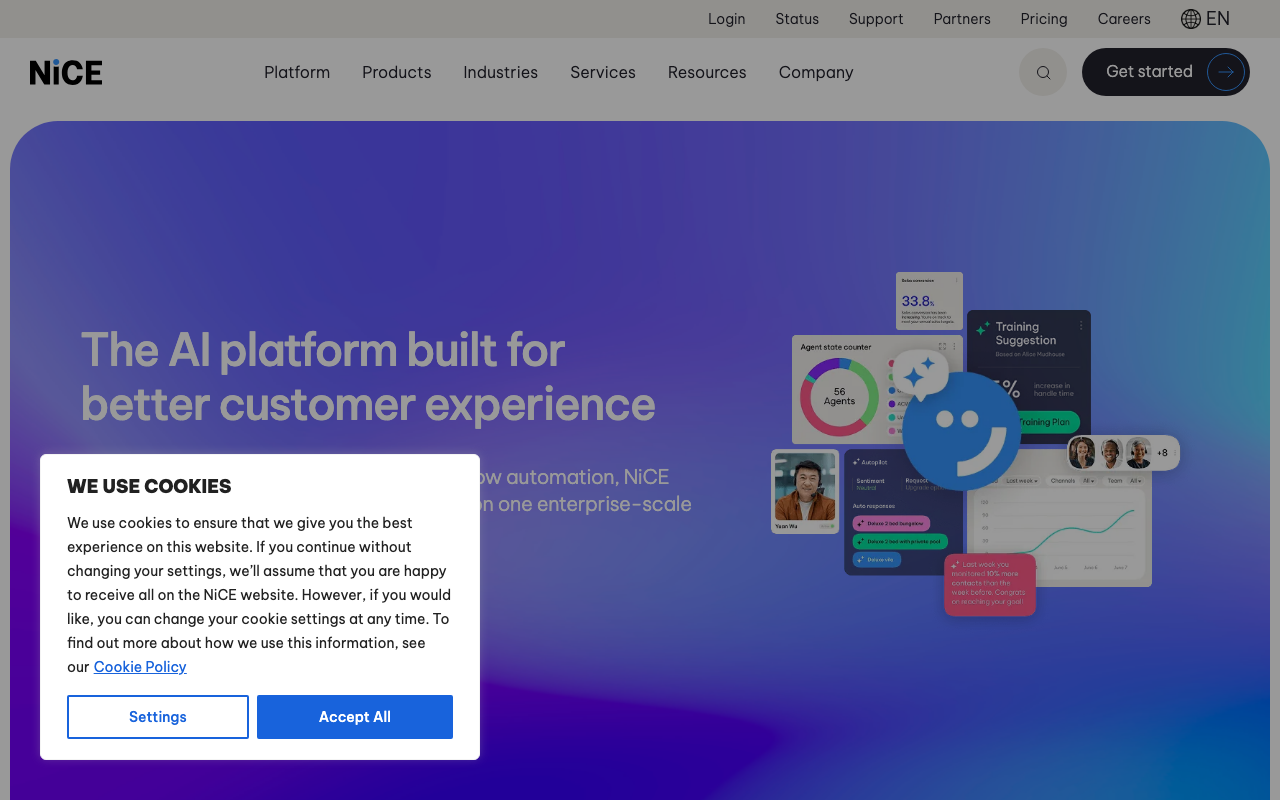
Task: Open the Partners link
Action: 962,19
